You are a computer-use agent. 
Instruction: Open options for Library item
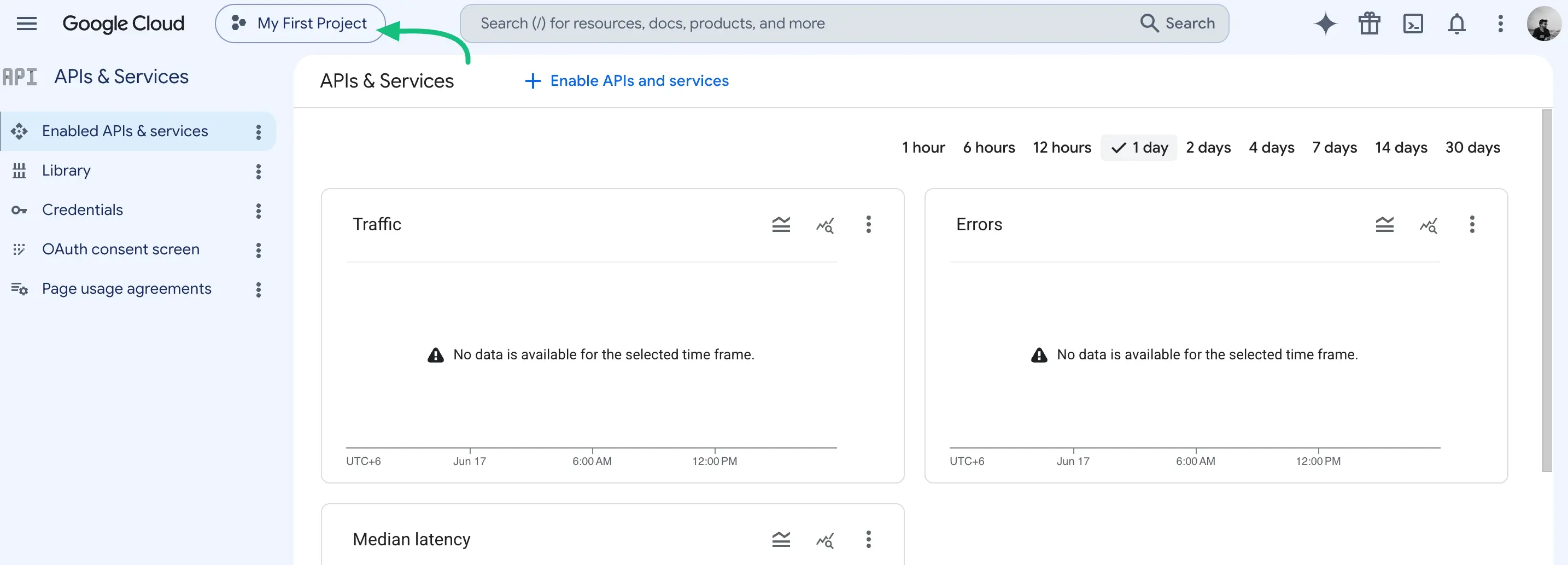tap(259, 172)
